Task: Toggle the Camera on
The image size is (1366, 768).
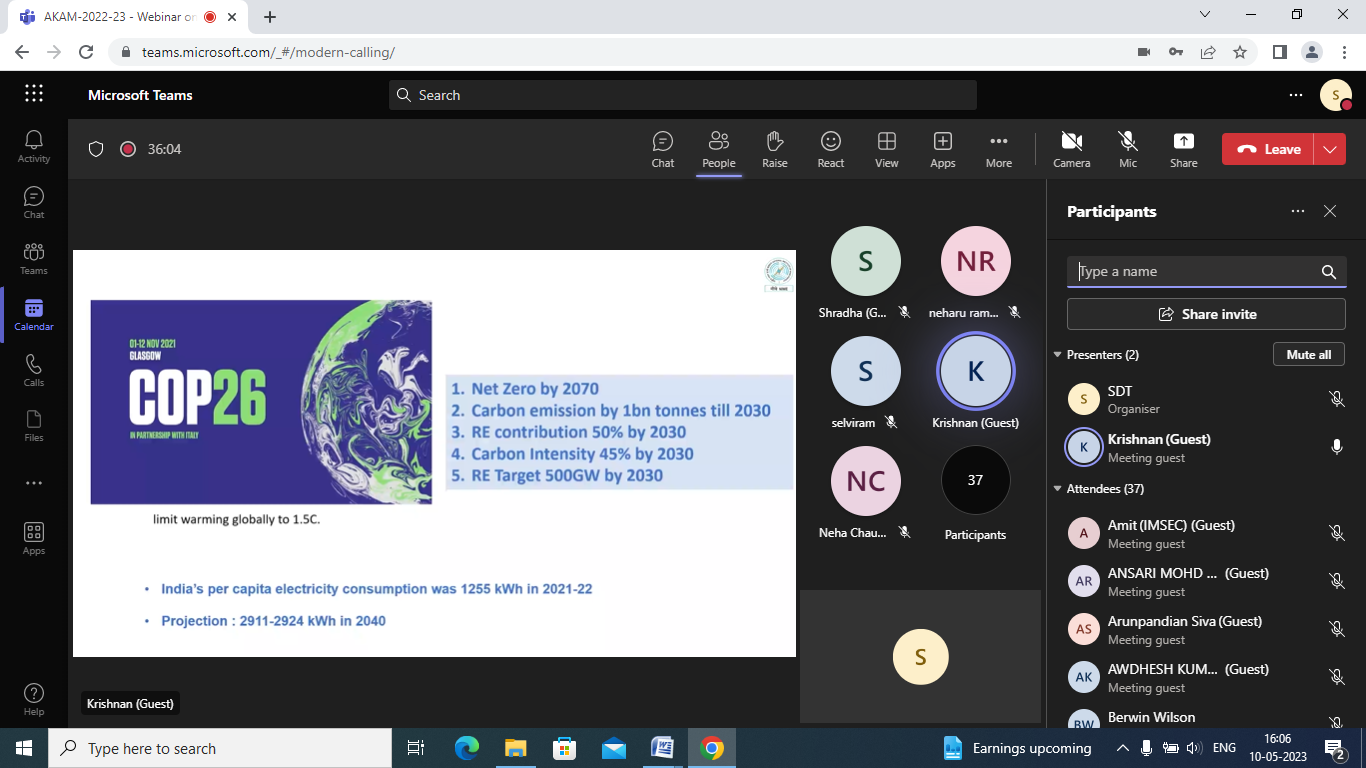Action: pos(1071,149)
